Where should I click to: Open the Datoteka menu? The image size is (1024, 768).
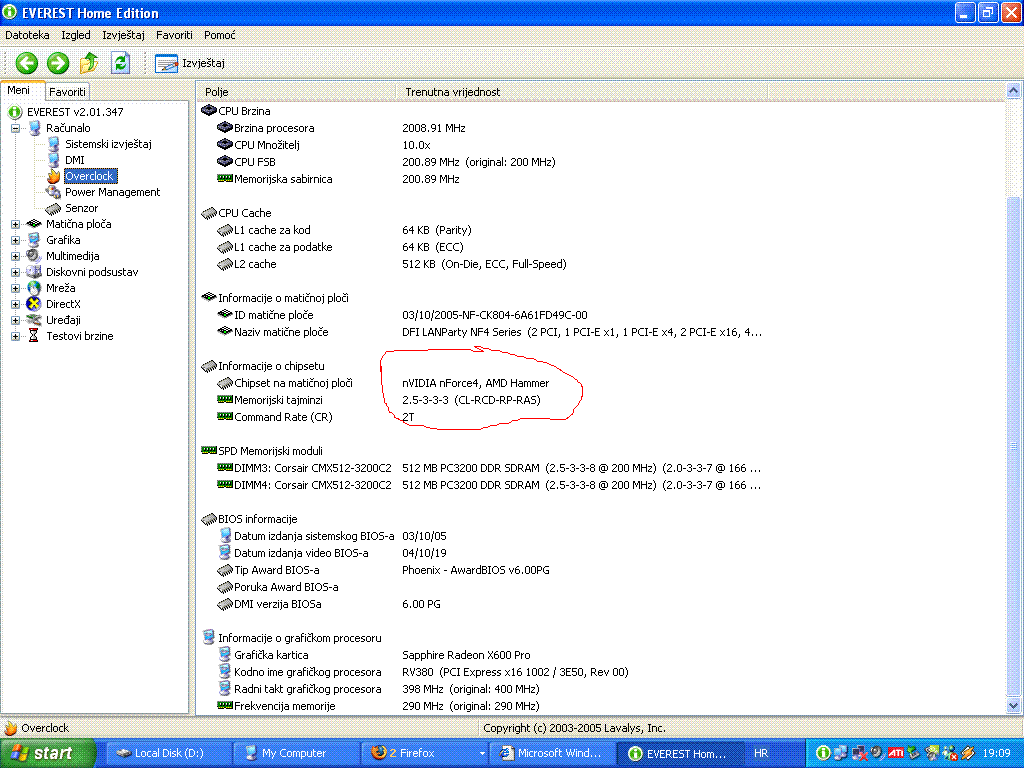click(x=27, y=35)
